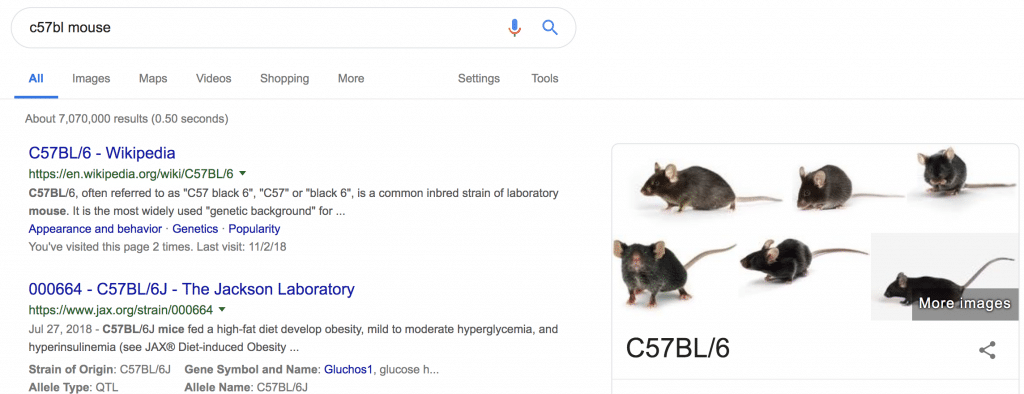The width and height of the screenshot is (1024, 394).
Task: Follow the Appearance and behavior sublink
Action: [95, 229]
